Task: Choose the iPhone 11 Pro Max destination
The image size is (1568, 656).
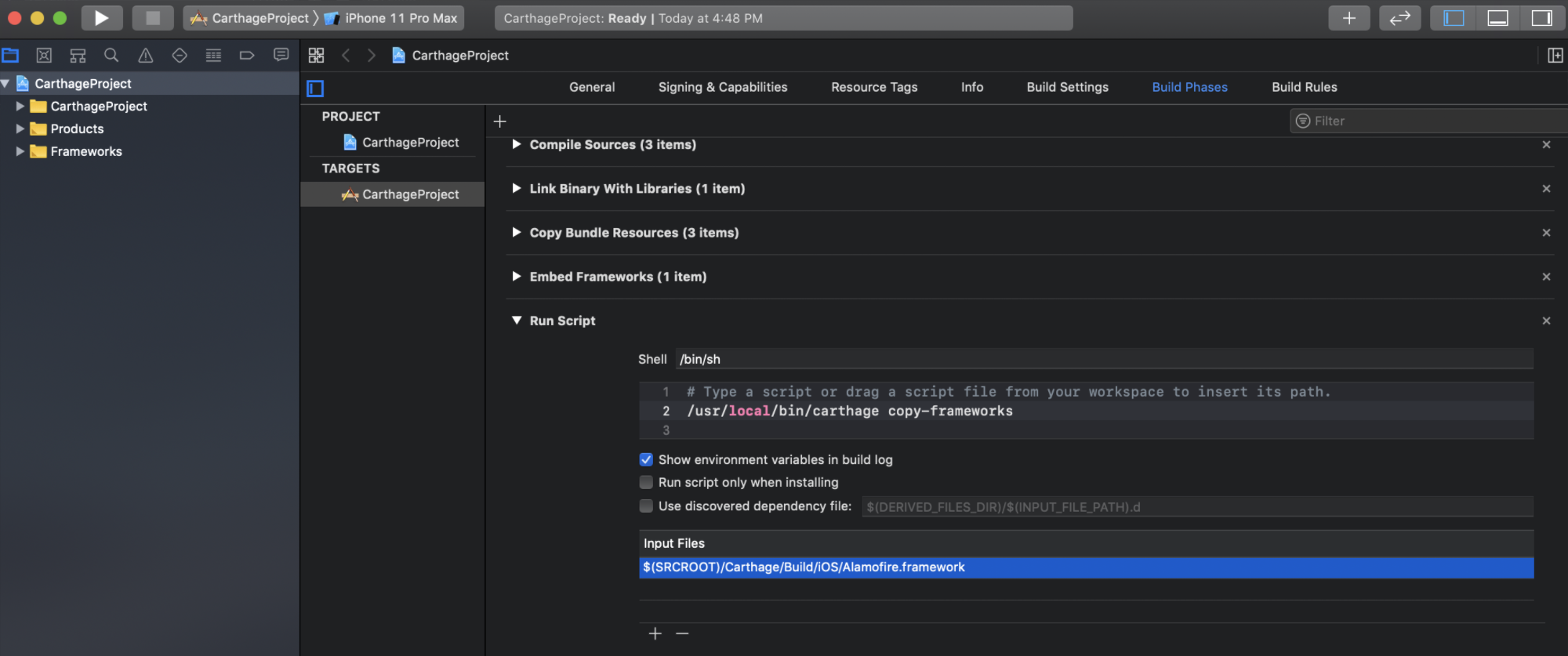Action: [x=392, y=18]
